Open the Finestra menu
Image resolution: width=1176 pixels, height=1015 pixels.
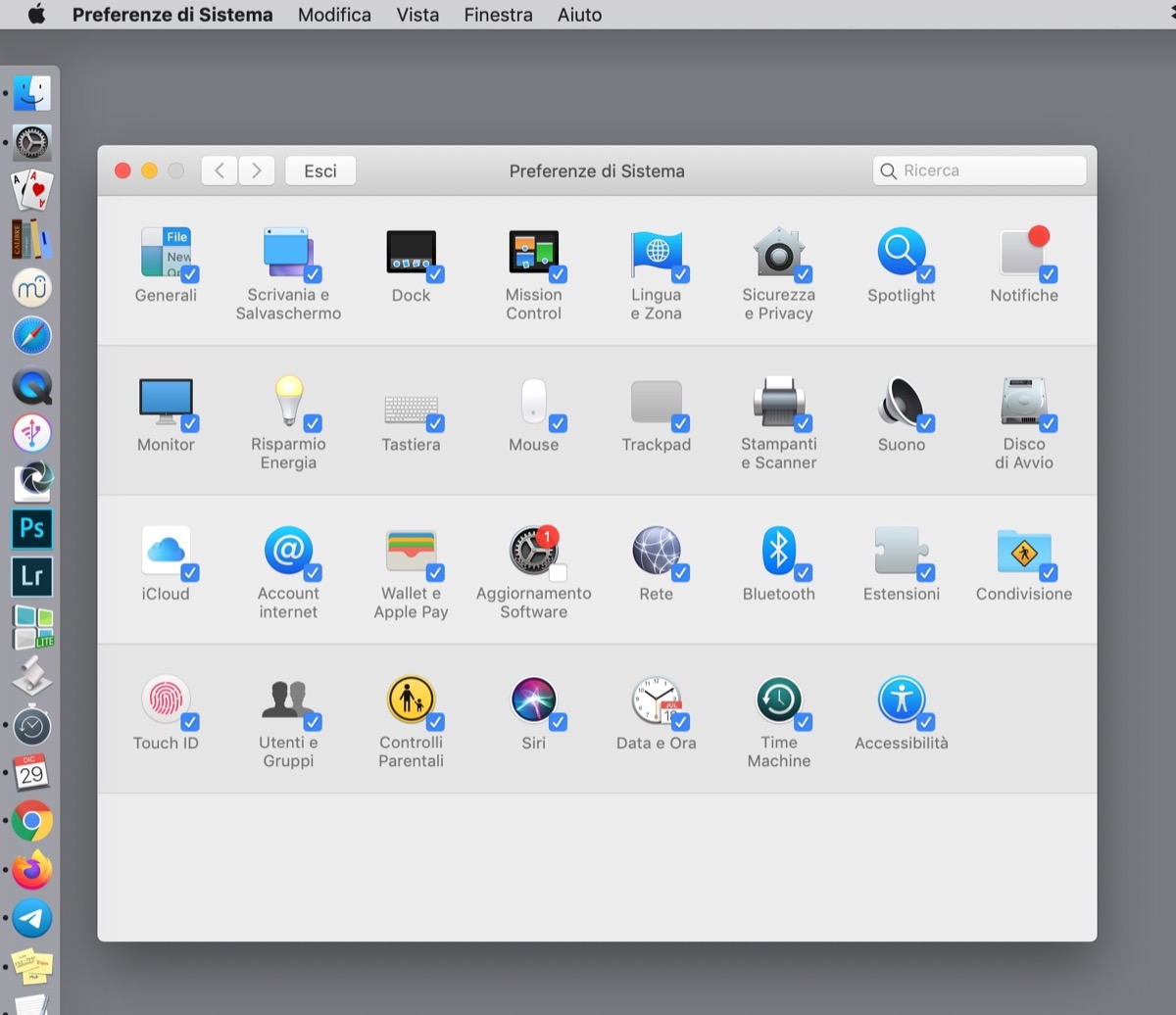click(498, 15)
